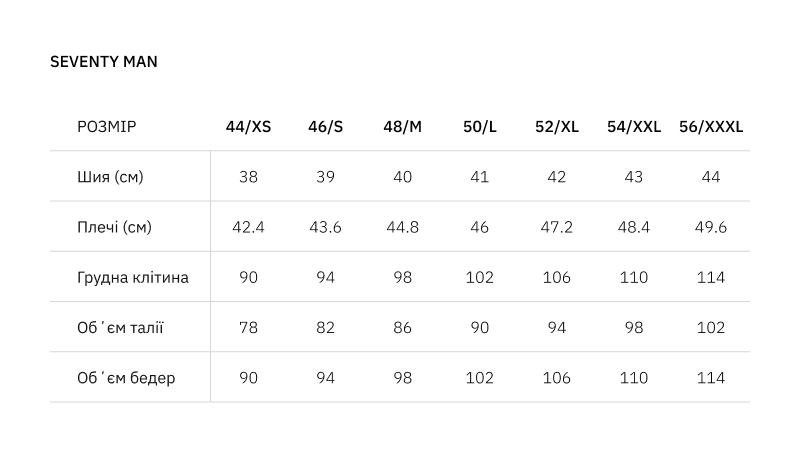Viewport: 800px width, 453px height.
Task: Click the Грудна клітина row label
Action: [x=133, y=278]
